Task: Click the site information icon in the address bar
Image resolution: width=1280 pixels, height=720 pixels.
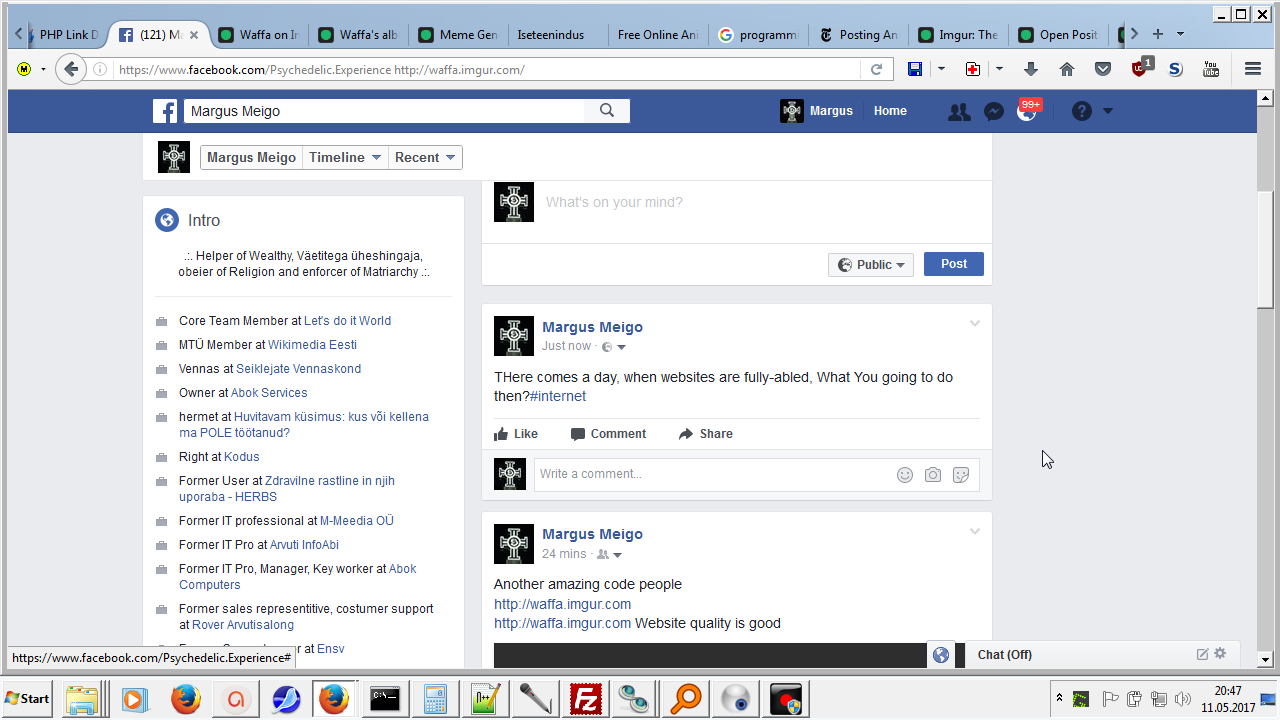Action: click(100, 69)
